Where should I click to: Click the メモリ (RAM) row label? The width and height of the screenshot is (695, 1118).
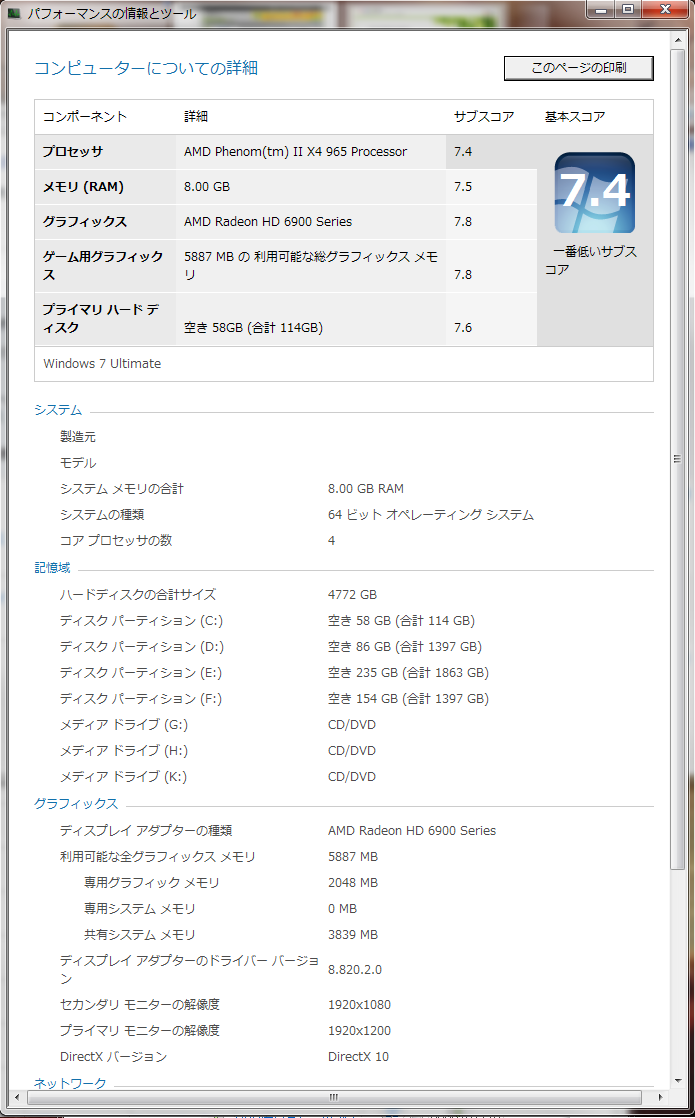click(x=83, y=187)
